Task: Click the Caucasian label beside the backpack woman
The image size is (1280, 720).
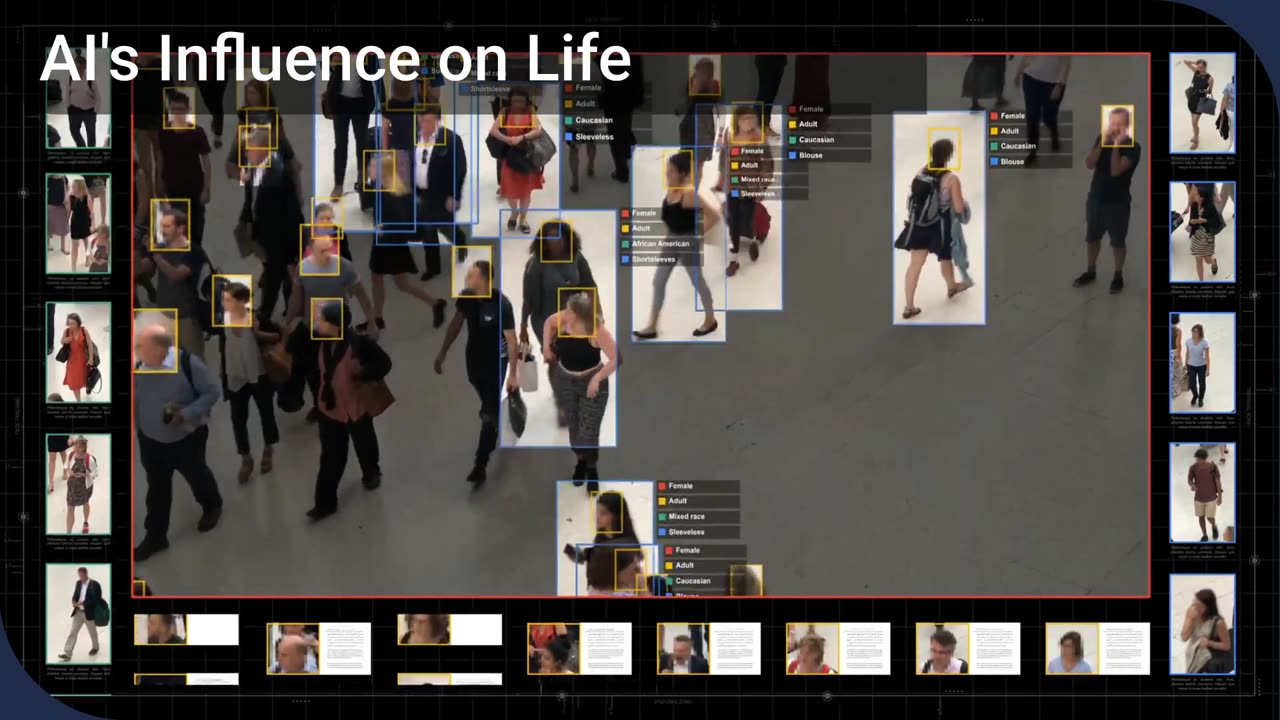Action: (x=1018, y=146)
